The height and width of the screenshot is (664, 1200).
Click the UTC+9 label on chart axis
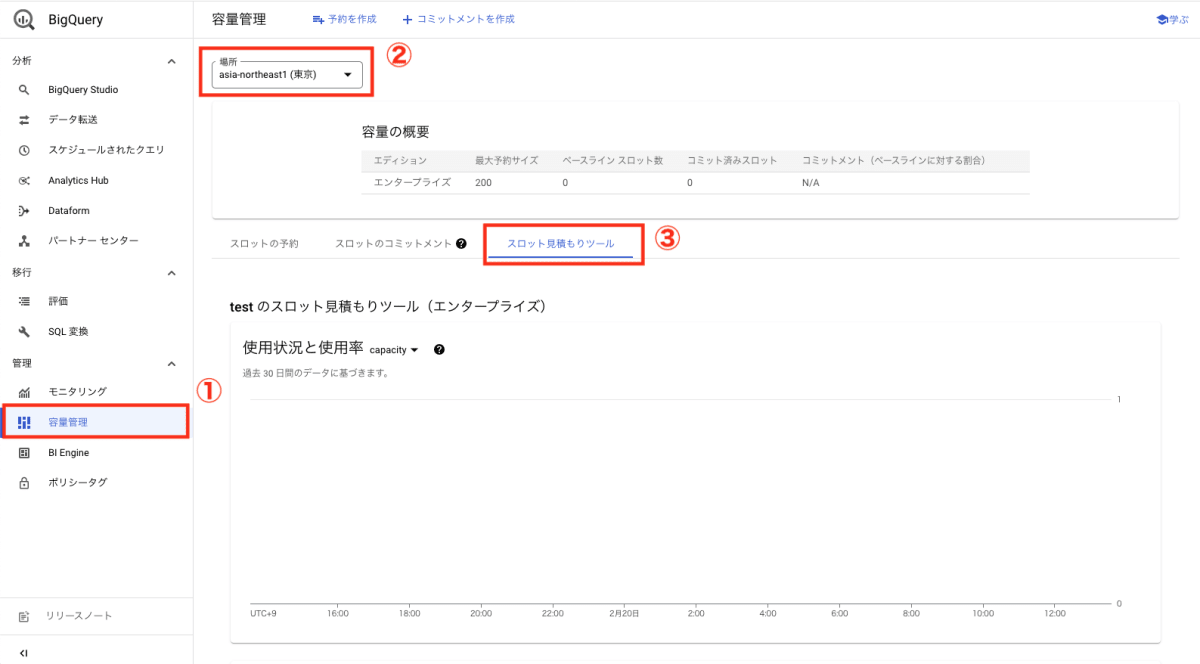(263, 613)
